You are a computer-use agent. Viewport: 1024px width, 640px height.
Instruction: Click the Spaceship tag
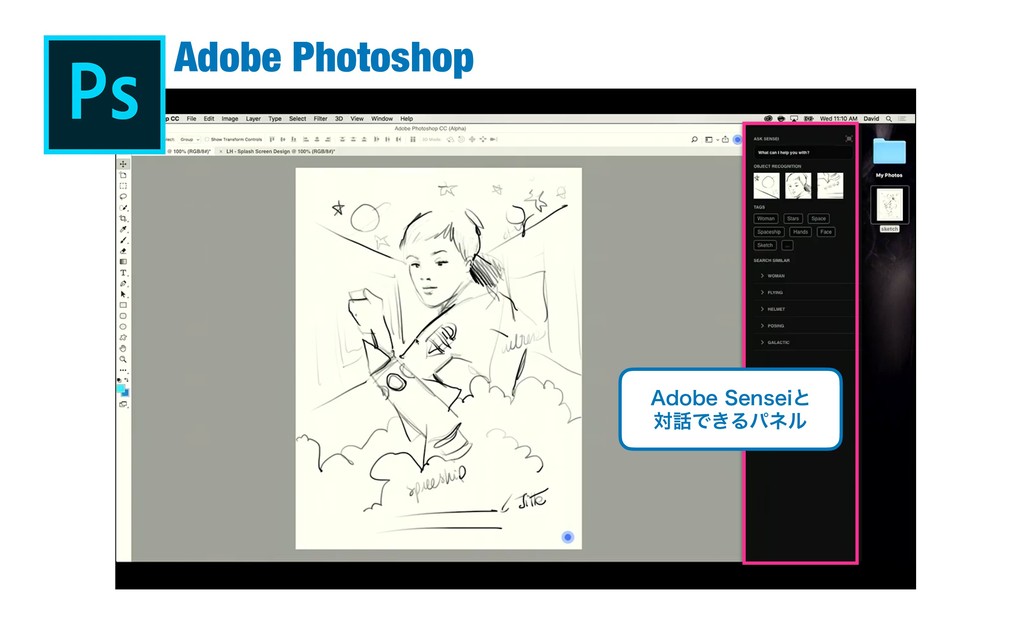point(769,232)
